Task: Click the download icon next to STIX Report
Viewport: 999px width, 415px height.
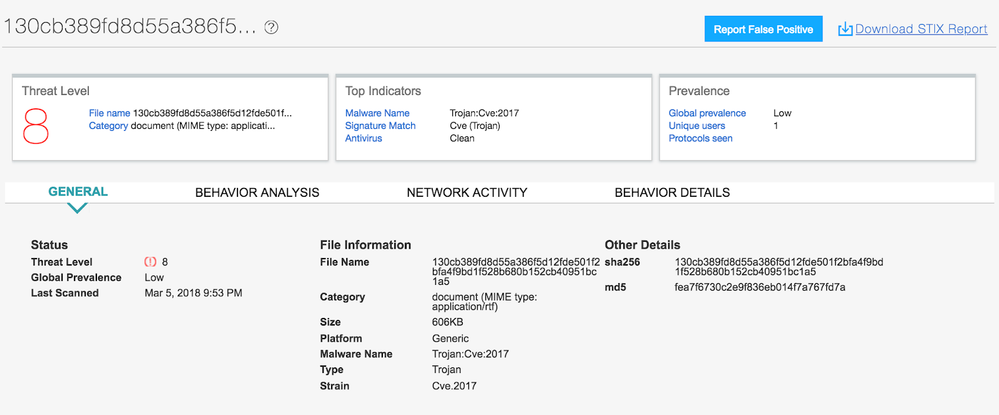Action: 845,29
